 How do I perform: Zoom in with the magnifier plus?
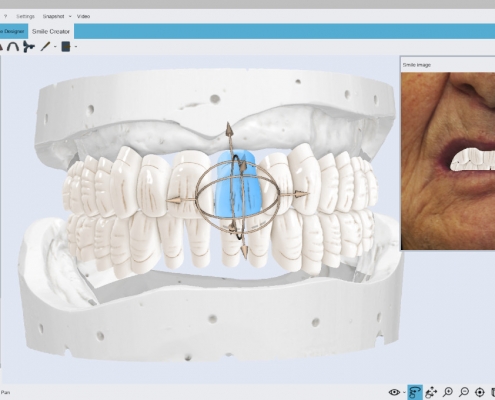(x=448, y=392)
